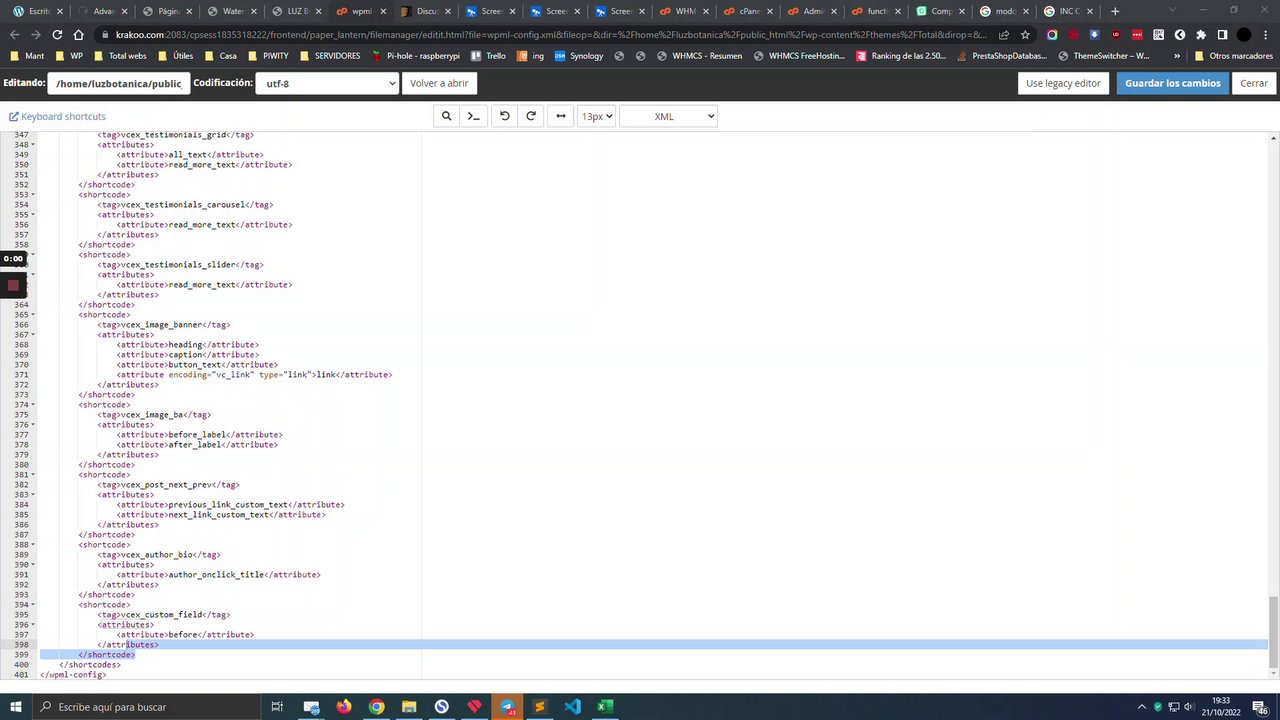Open File Explorer from the taskbar
1280x720 pixels.
tap(409, 707)
